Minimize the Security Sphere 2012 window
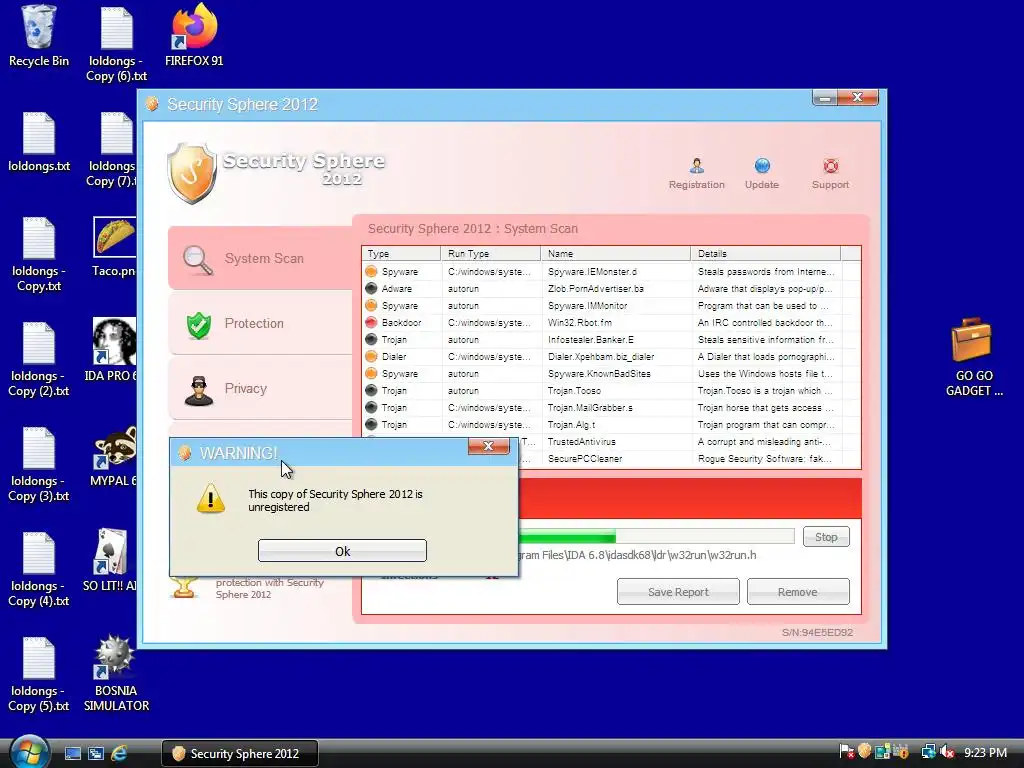 [825, 98]
